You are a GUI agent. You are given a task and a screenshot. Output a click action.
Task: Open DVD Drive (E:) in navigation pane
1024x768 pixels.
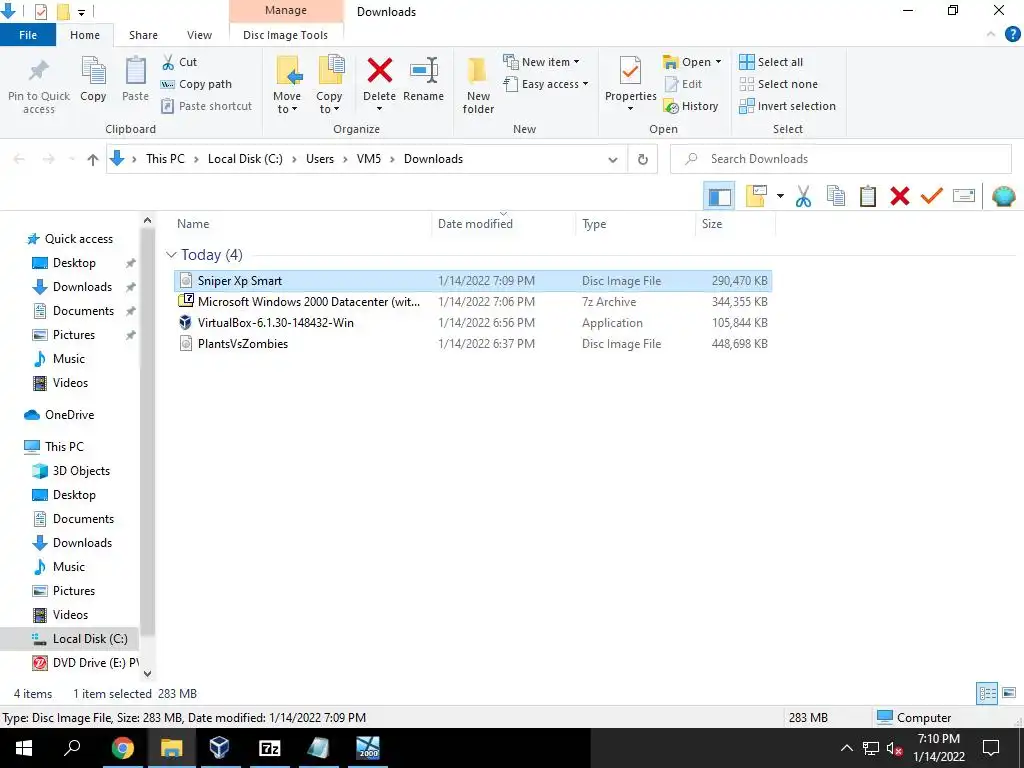pos(86,663)
